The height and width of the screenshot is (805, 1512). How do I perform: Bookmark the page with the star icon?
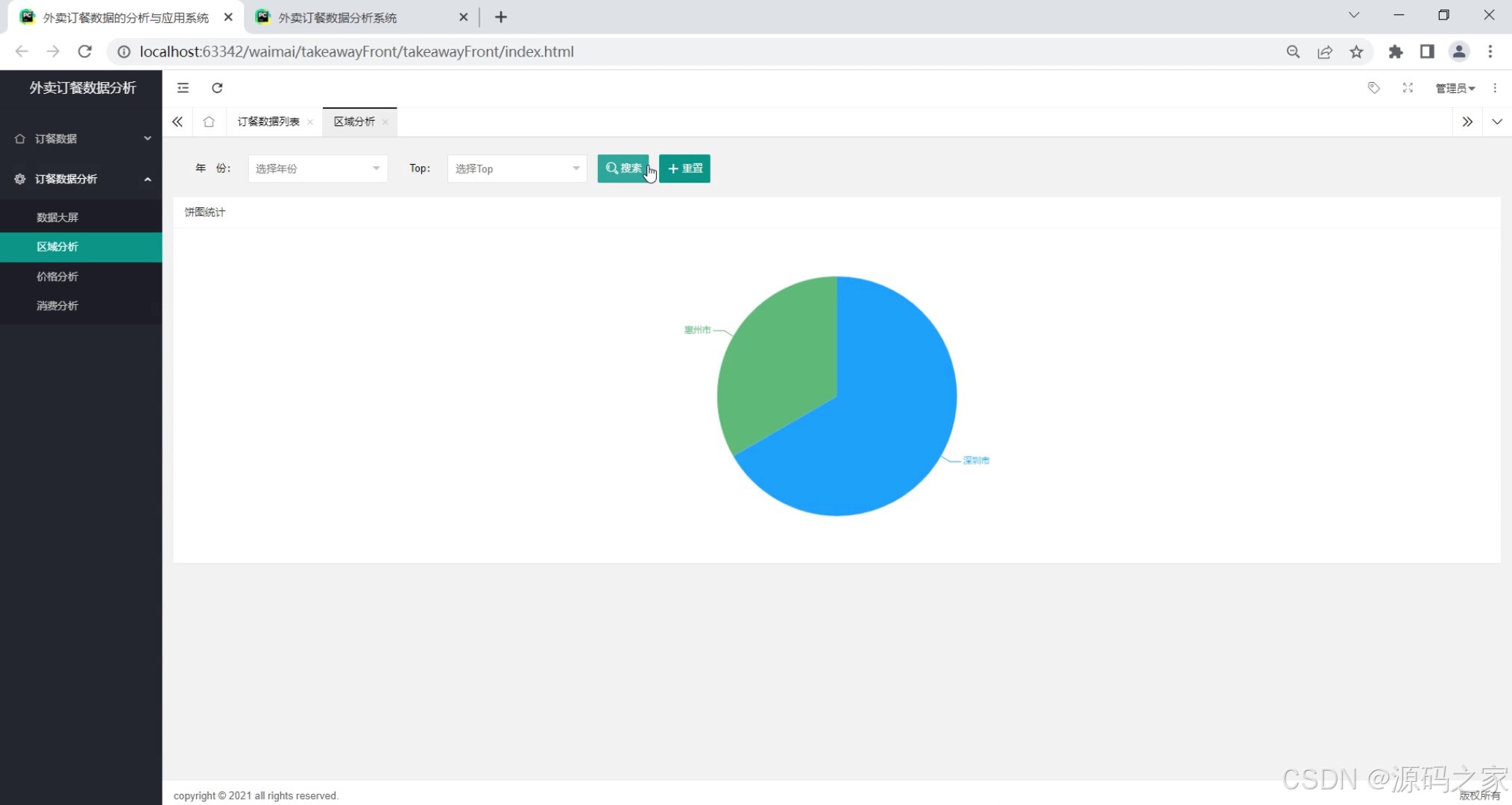tap(1356, 51)
